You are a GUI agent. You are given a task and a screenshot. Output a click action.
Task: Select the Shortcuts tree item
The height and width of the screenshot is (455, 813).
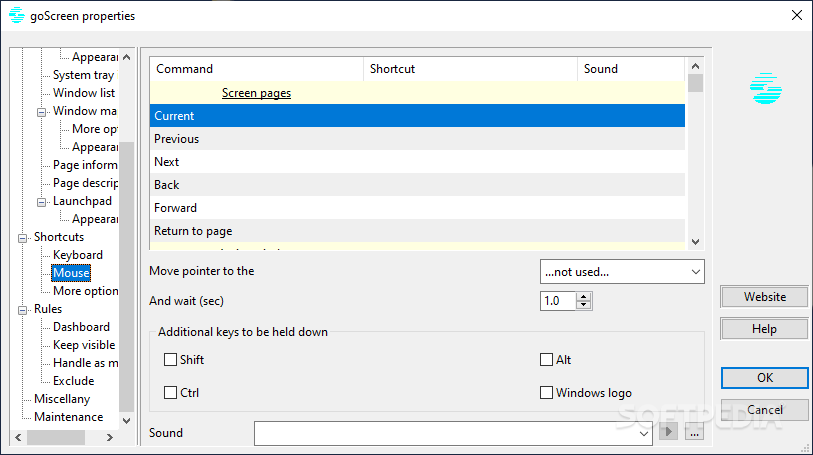59,237
